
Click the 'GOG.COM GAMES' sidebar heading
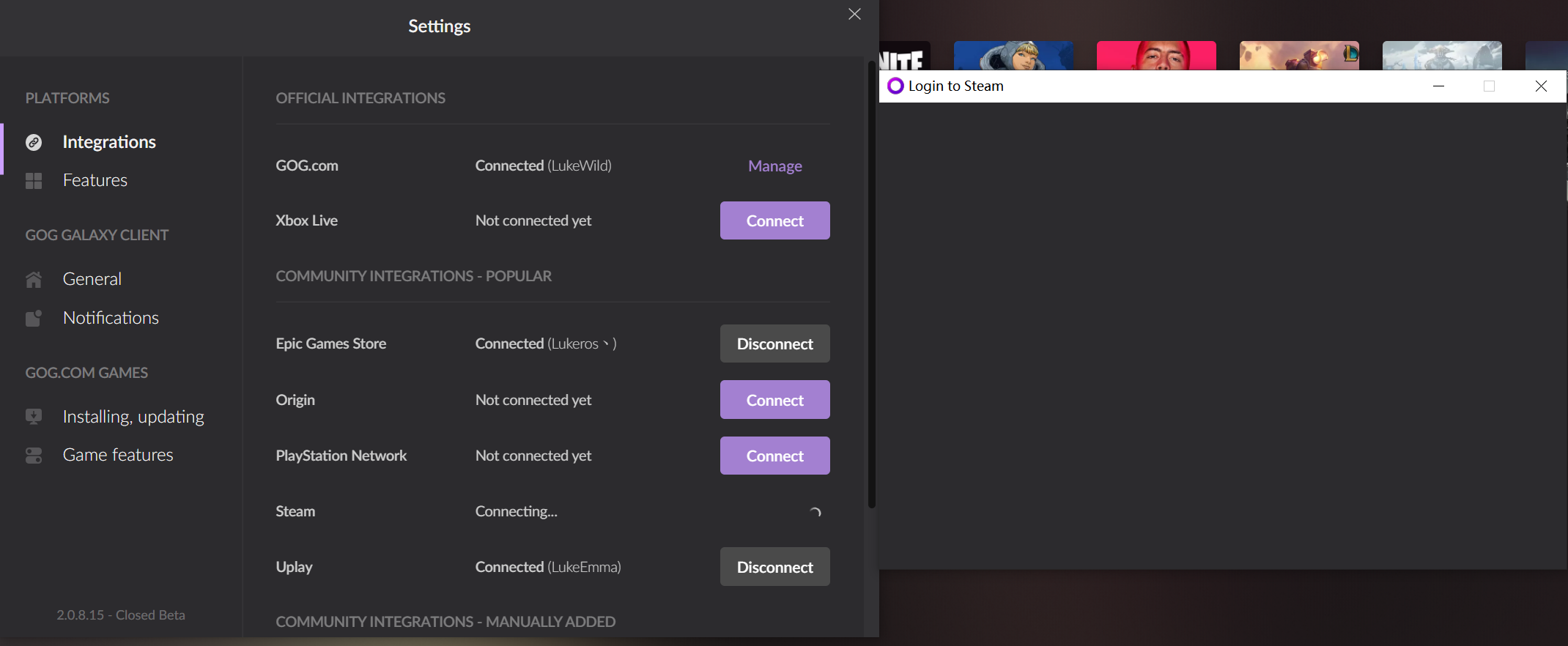pos(86,373)
